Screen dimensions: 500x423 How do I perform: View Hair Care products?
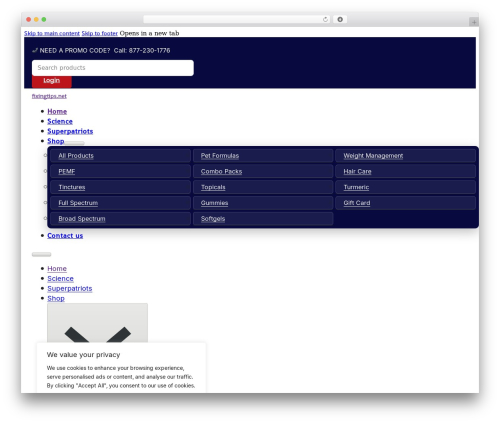point(357,172)
